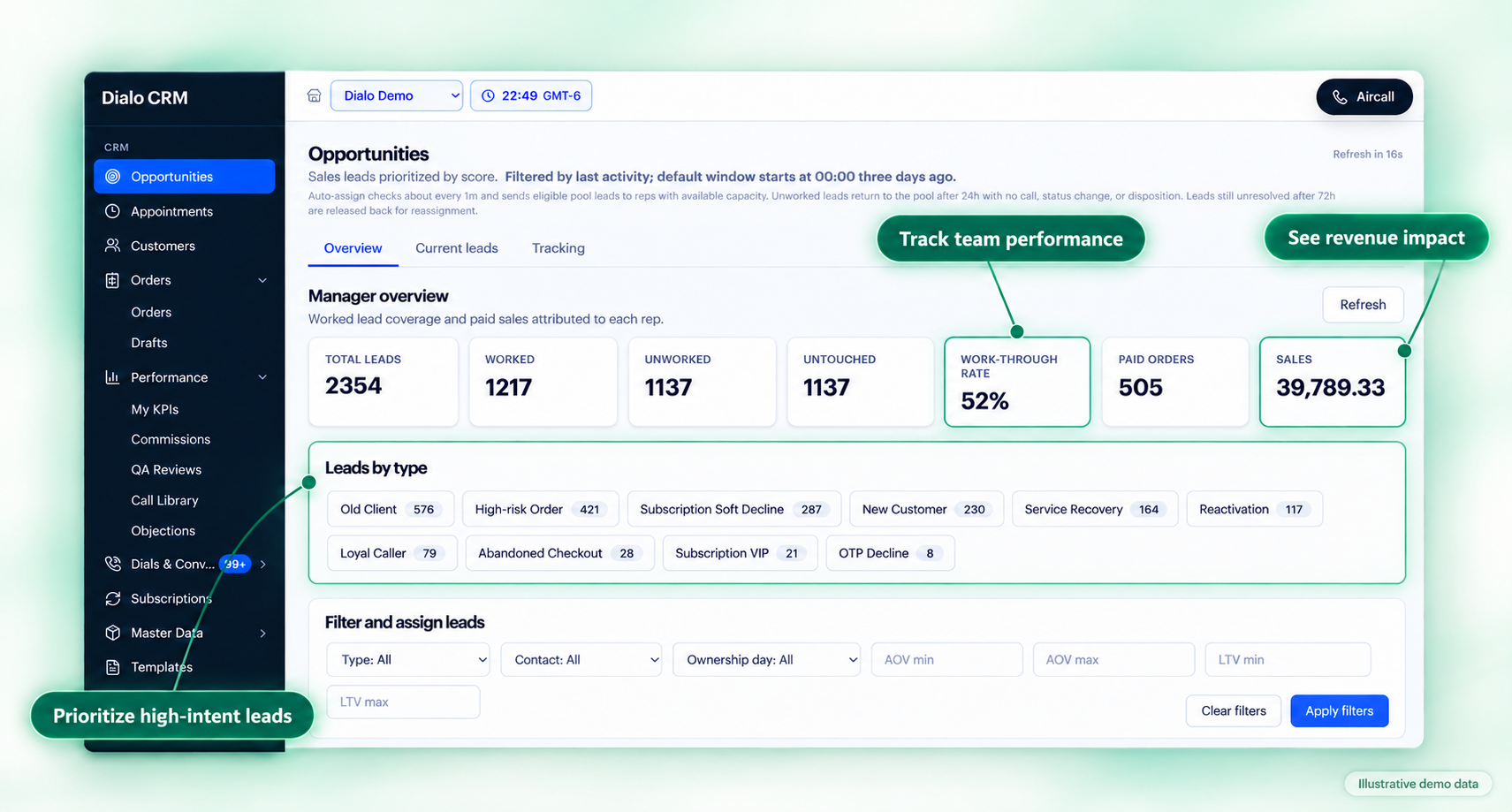Switch to the Tracking tab
The image size is (1512, 812).
(558, 248)
